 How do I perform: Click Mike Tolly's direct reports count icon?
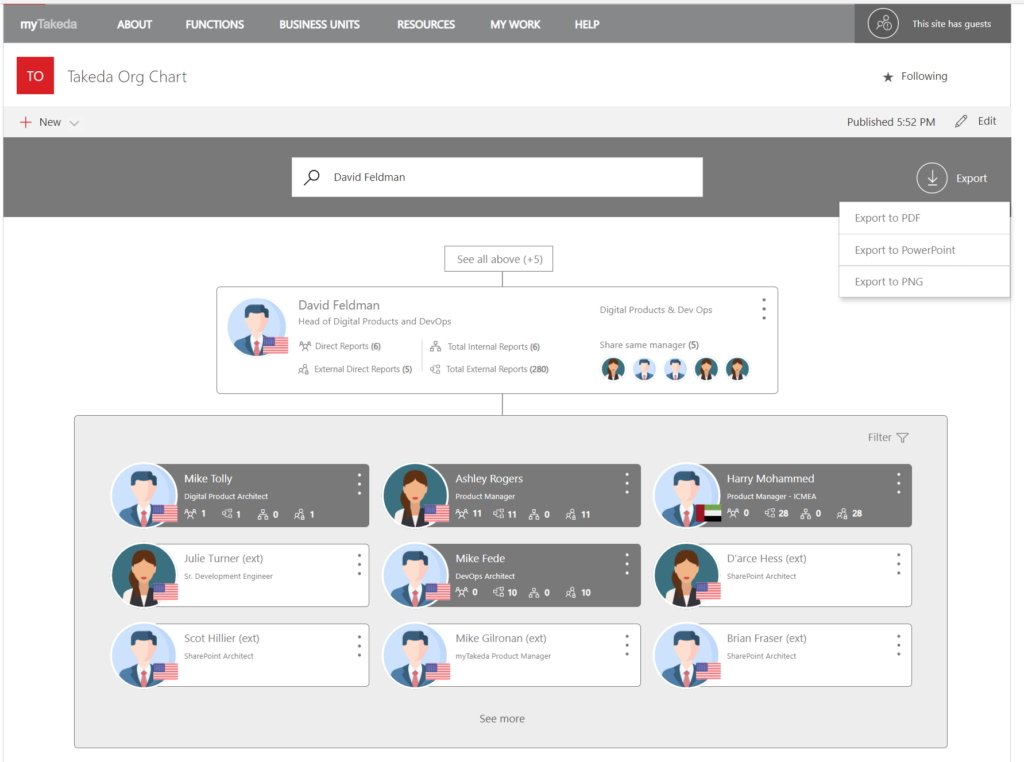[x=190, y=514]
